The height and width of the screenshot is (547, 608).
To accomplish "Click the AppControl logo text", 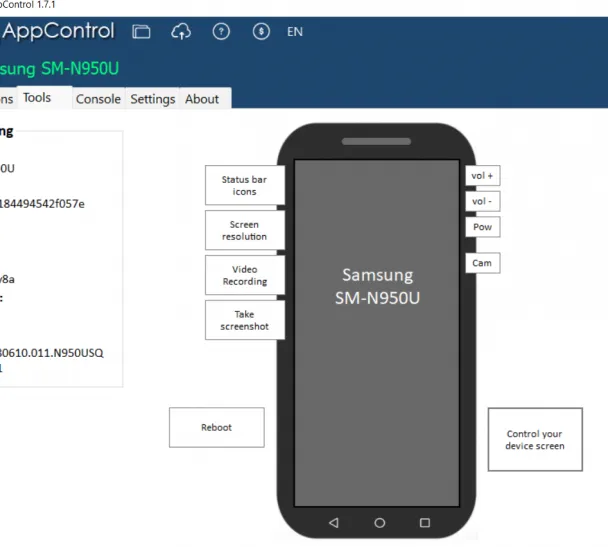I will click(x=58, y=31).
